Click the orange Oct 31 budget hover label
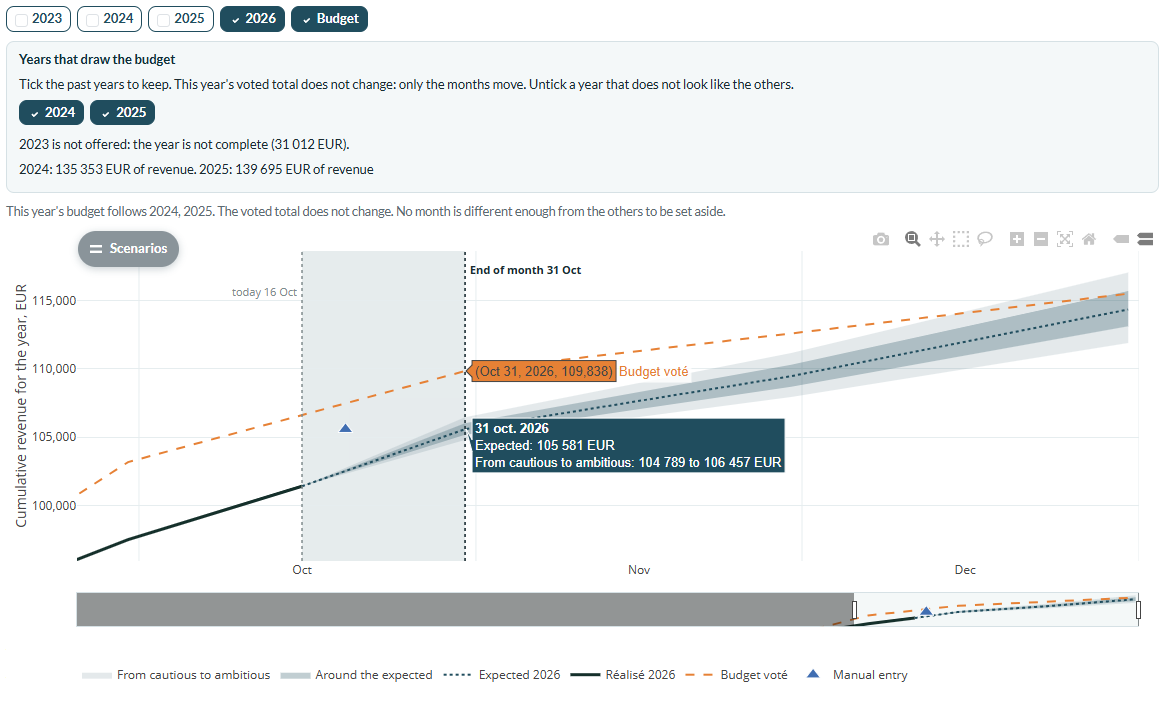Viewport: 1169px width, 702px height. pos(544,371)
